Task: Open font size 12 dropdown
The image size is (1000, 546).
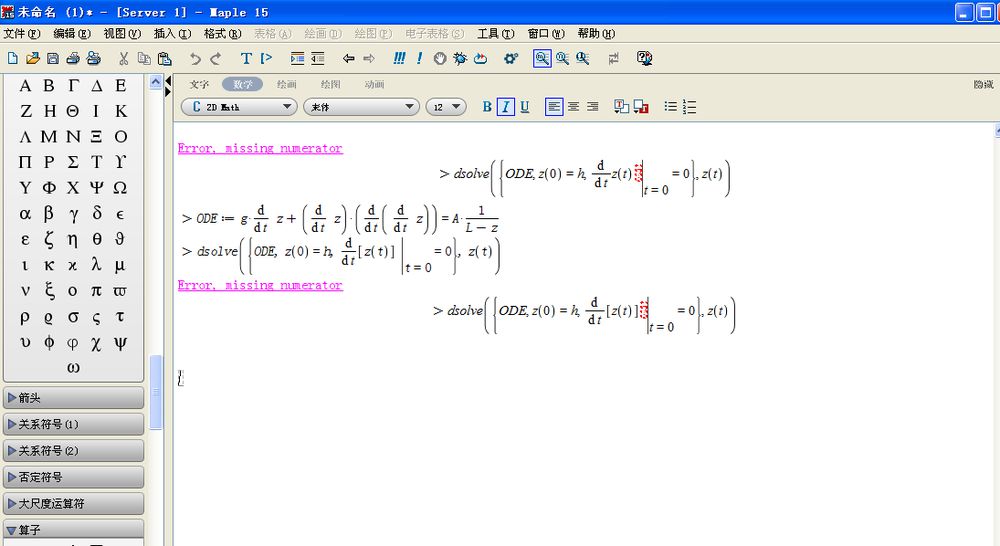Action: (446, 107)
